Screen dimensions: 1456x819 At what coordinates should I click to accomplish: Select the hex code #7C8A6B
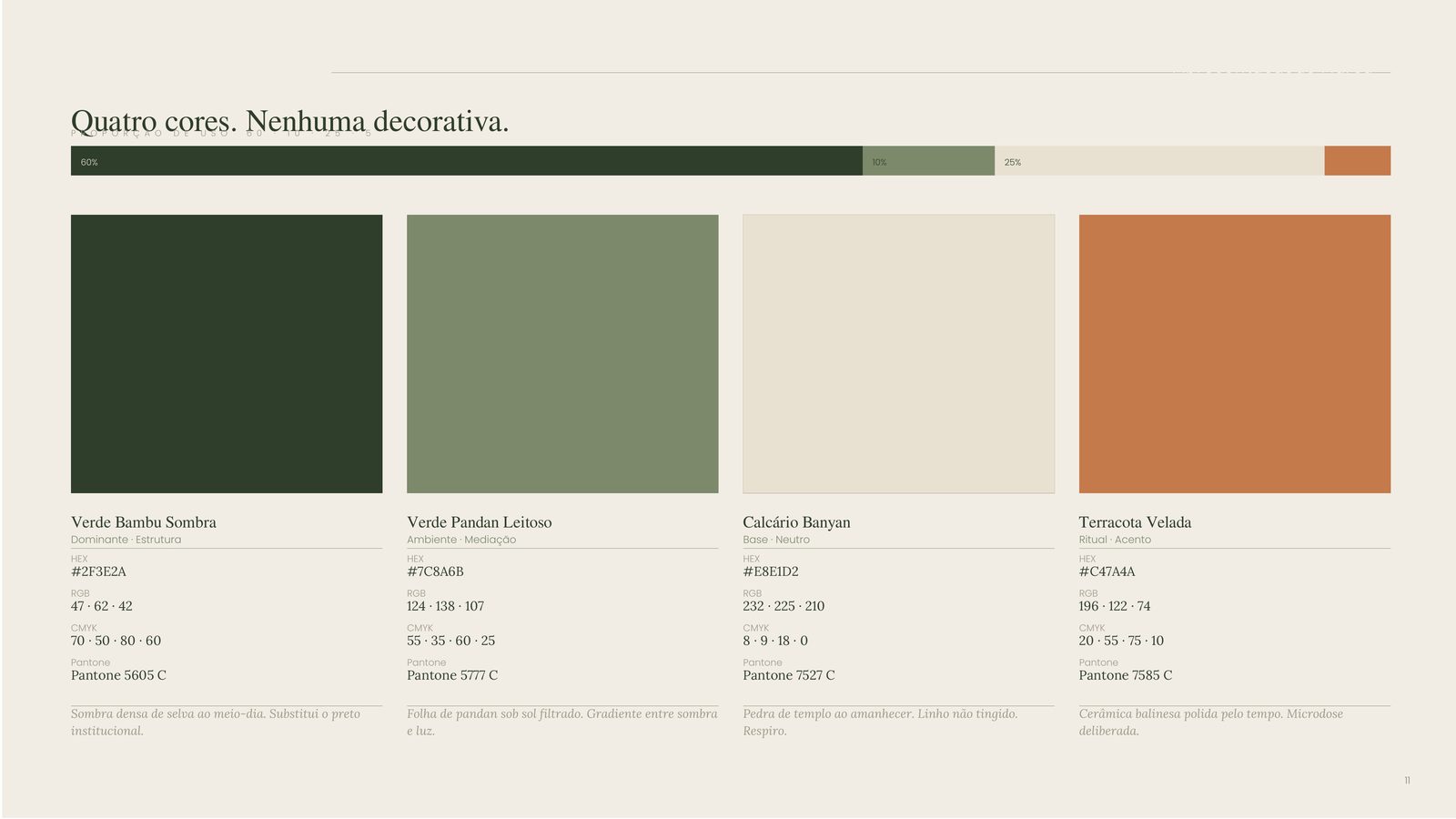point(435,571)
